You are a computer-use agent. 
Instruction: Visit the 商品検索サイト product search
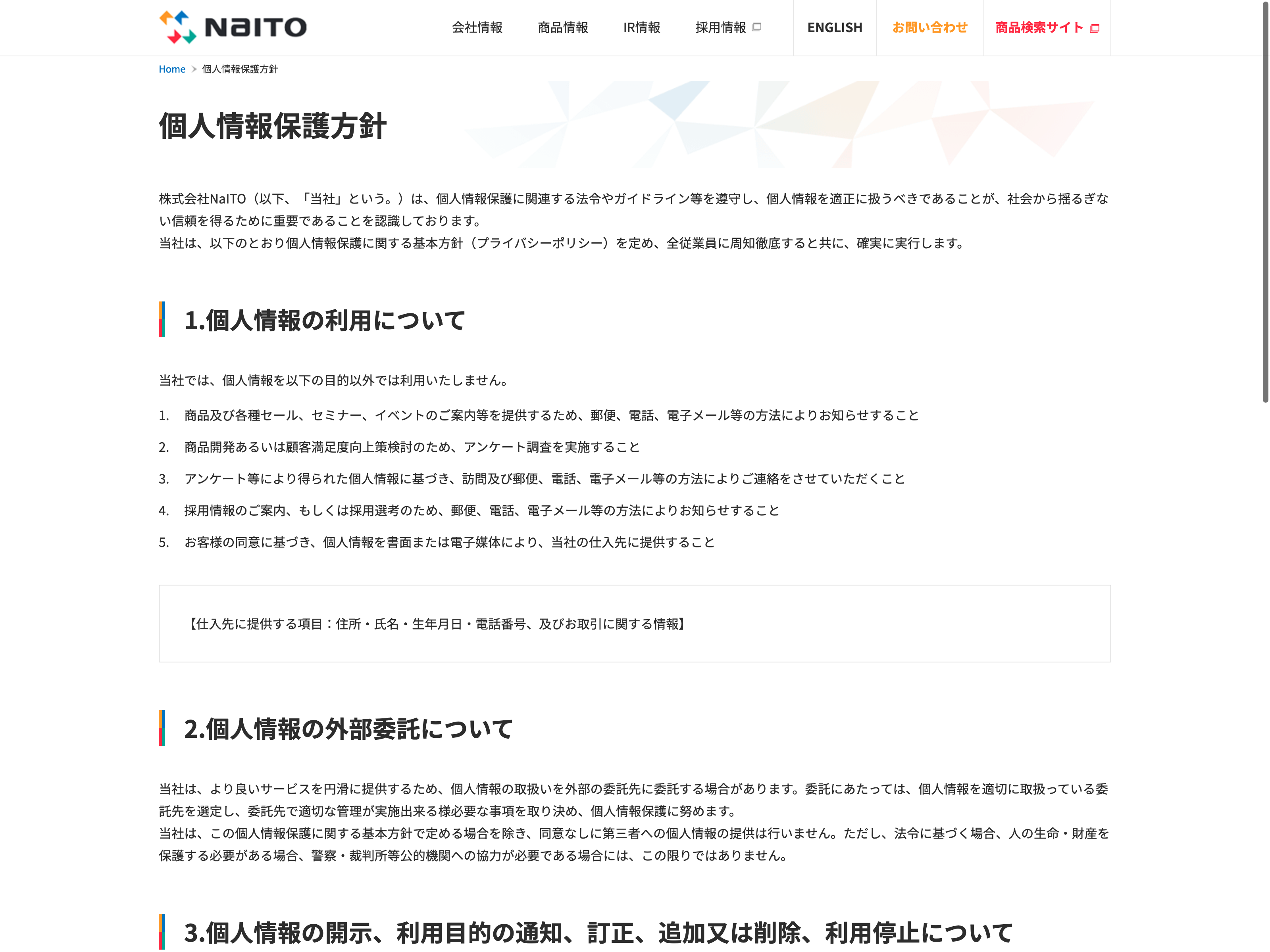(x=1039, y=27)
